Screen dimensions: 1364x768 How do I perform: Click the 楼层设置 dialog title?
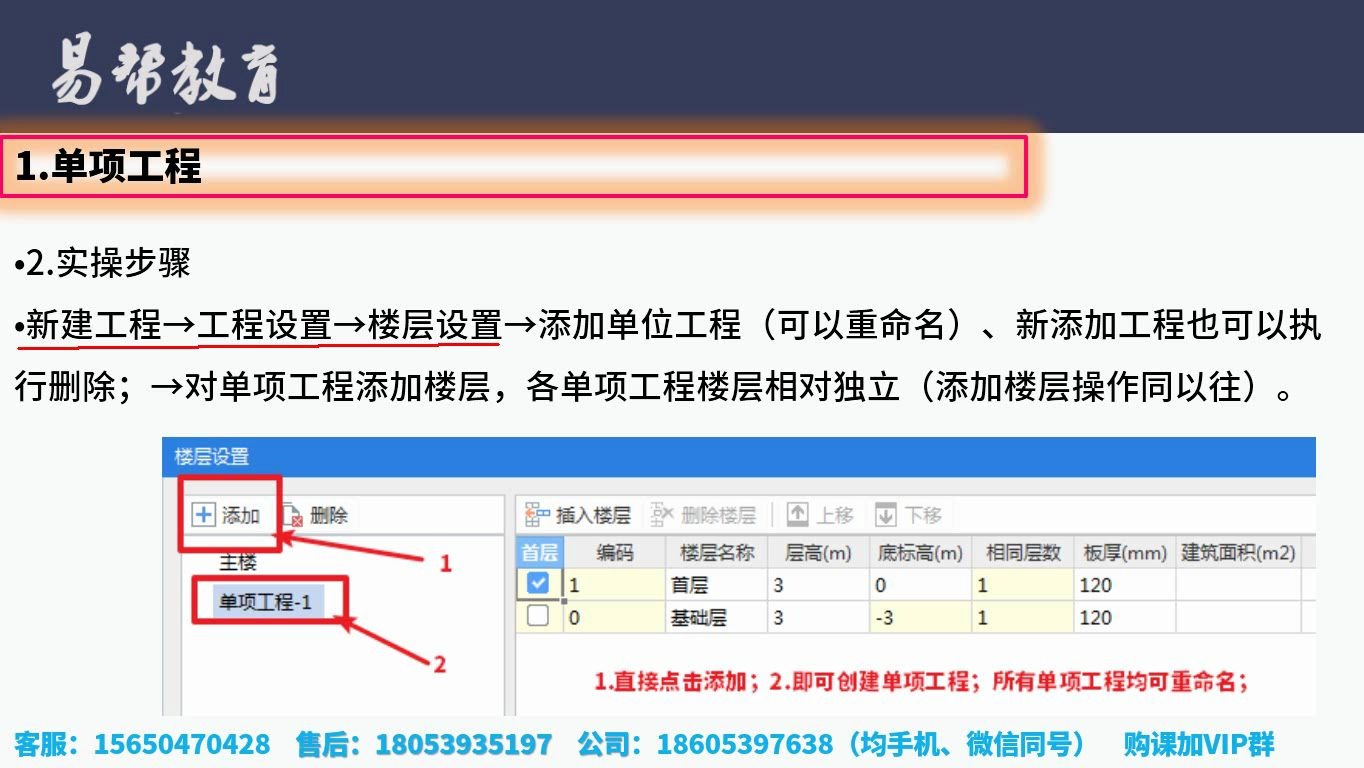tap(212, 457)
